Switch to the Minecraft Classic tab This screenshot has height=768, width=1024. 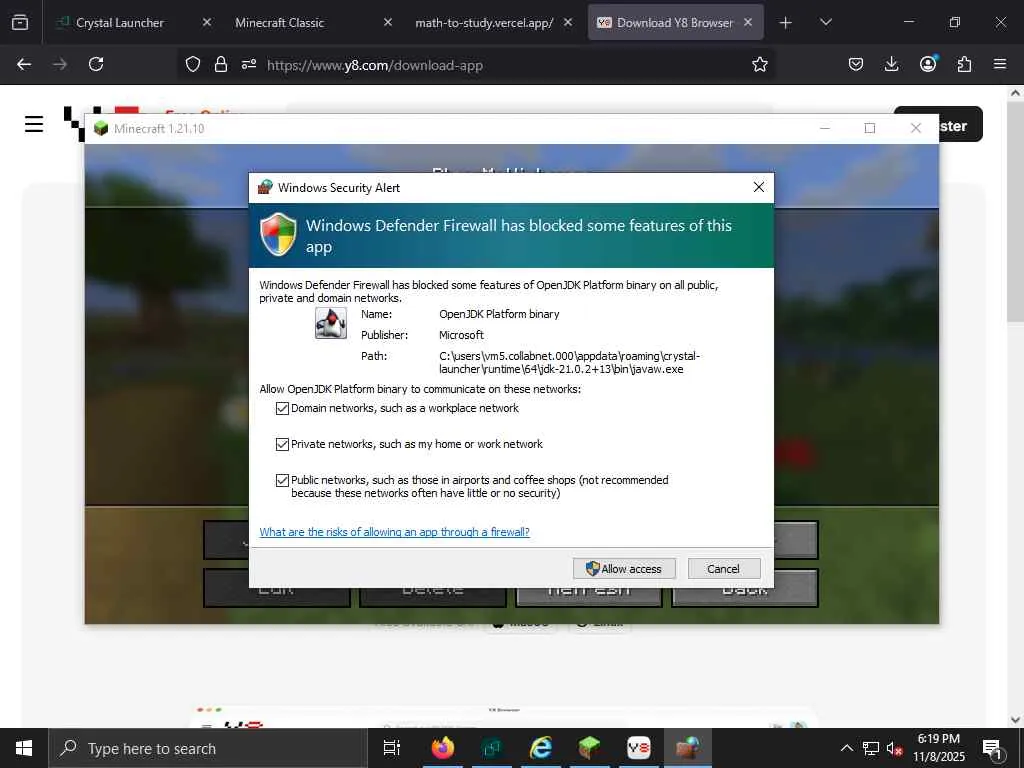pos(280,22)
